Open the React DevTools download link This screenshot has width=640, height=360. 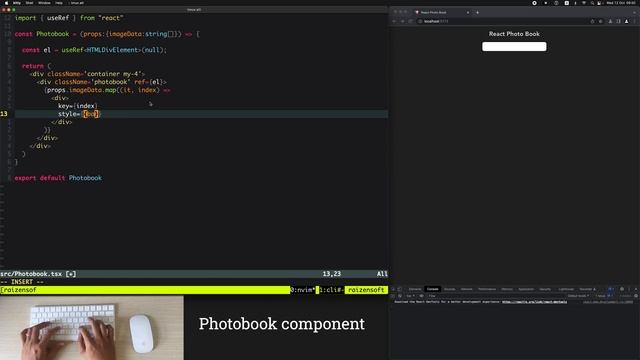(534, 302)
